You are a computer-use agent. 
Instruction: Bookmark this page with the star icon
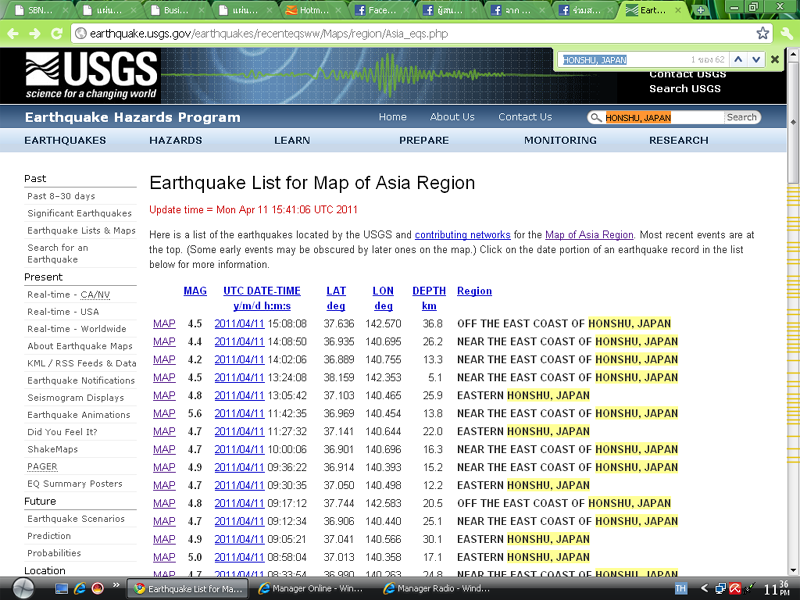click(762, 33)
